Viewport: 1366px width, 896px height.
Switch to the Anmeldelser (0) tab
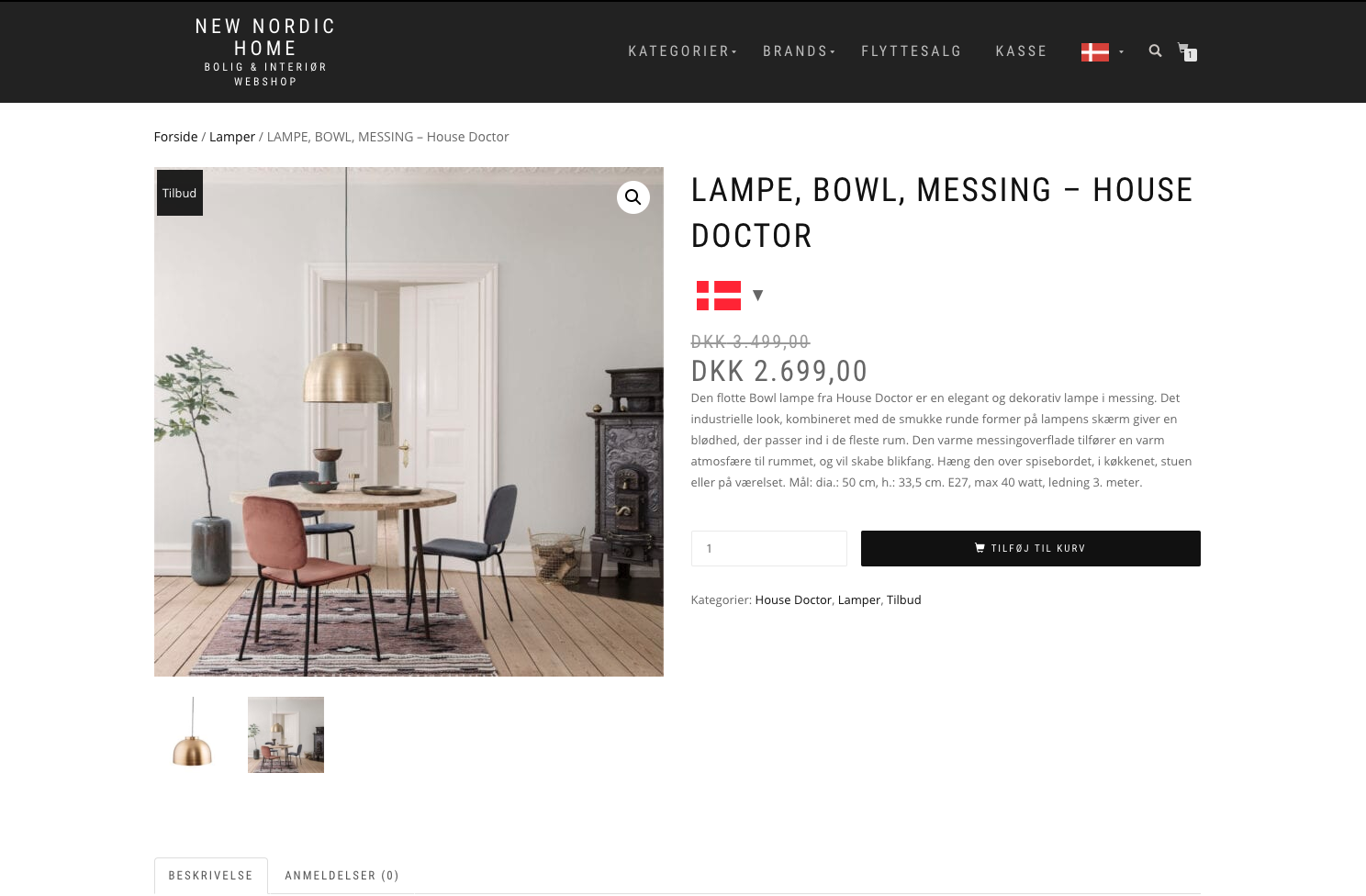pos(342,876)
